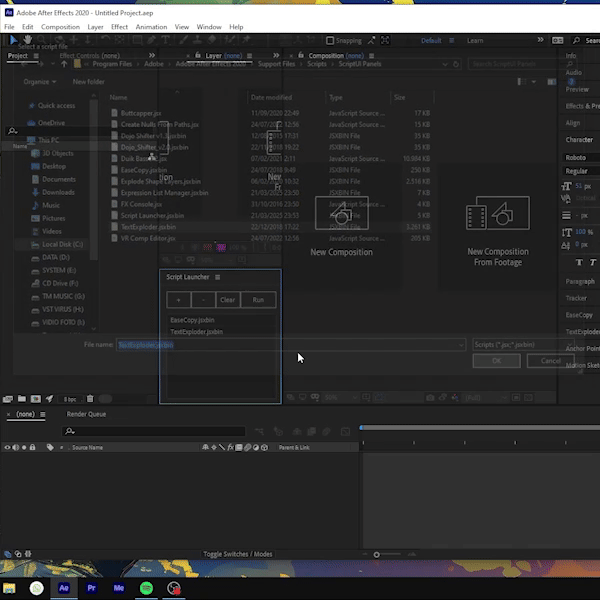The width and height of the screenshot is (600, 600).
Task: Click the timeline work area bar
Action: (x=480, y=427)
